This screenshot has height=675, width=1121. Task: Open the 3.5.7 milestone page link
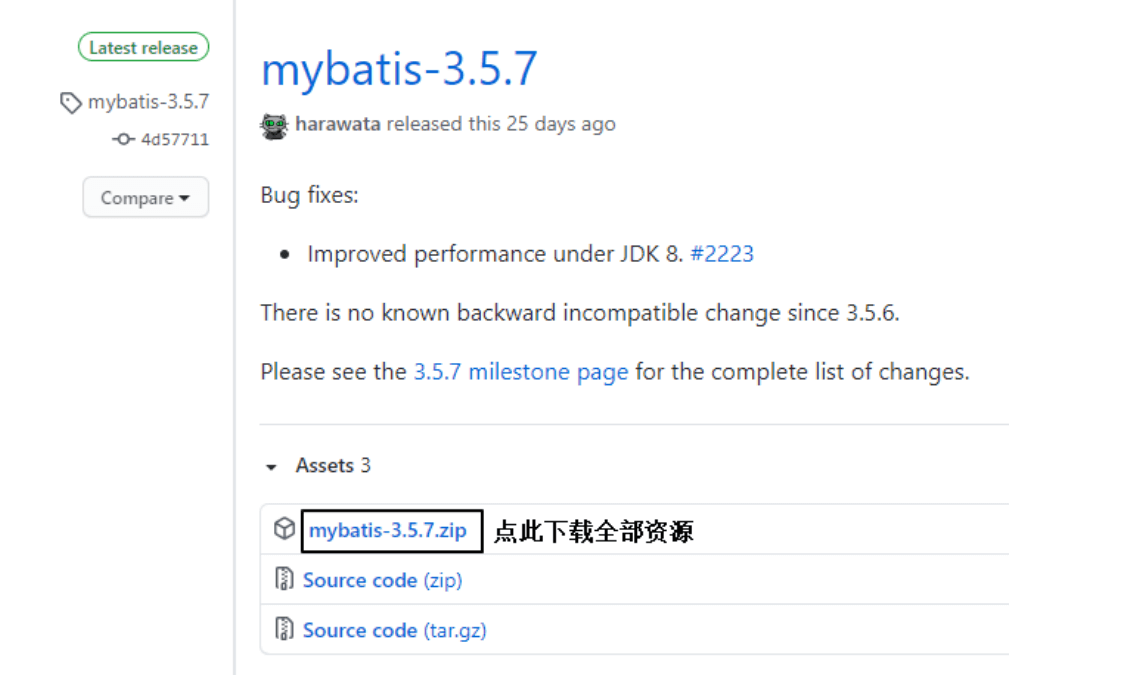point(521,373)
